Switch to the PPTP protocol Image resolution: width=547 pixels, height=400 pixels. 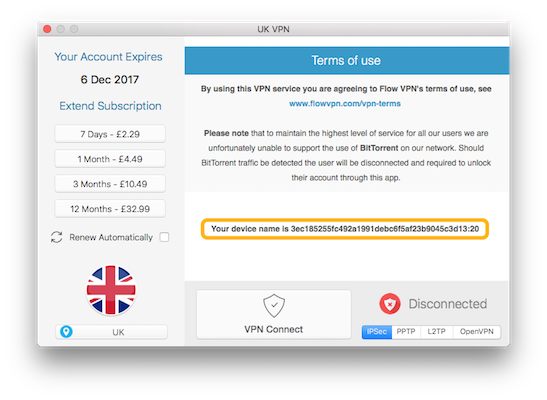click(406, 332)
